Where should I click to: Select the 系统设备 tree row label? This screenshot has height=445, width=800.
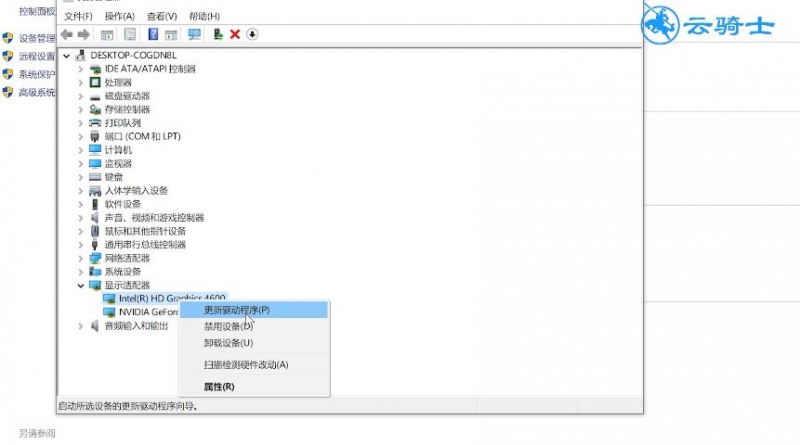pos(122,272)
